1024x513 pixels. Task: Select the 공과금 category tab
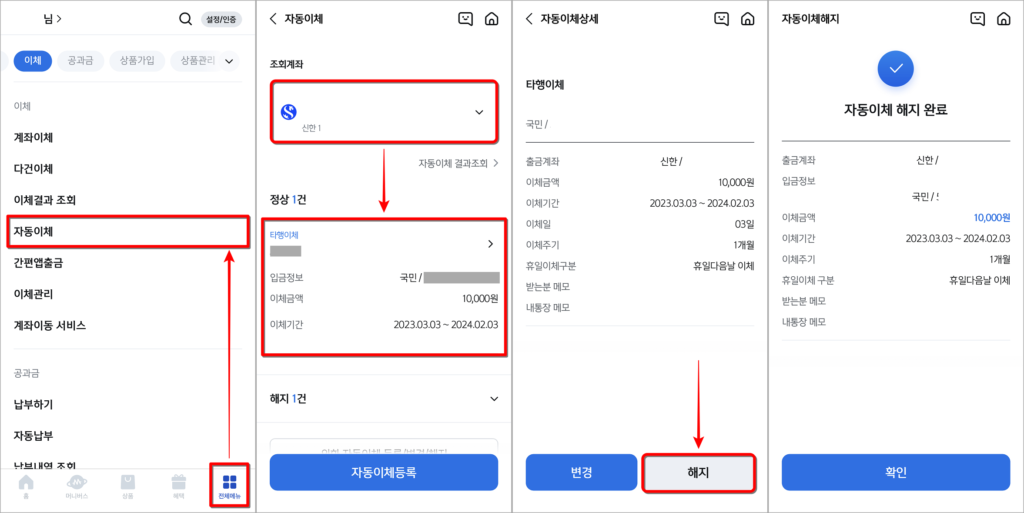click(x=80, y=61)
